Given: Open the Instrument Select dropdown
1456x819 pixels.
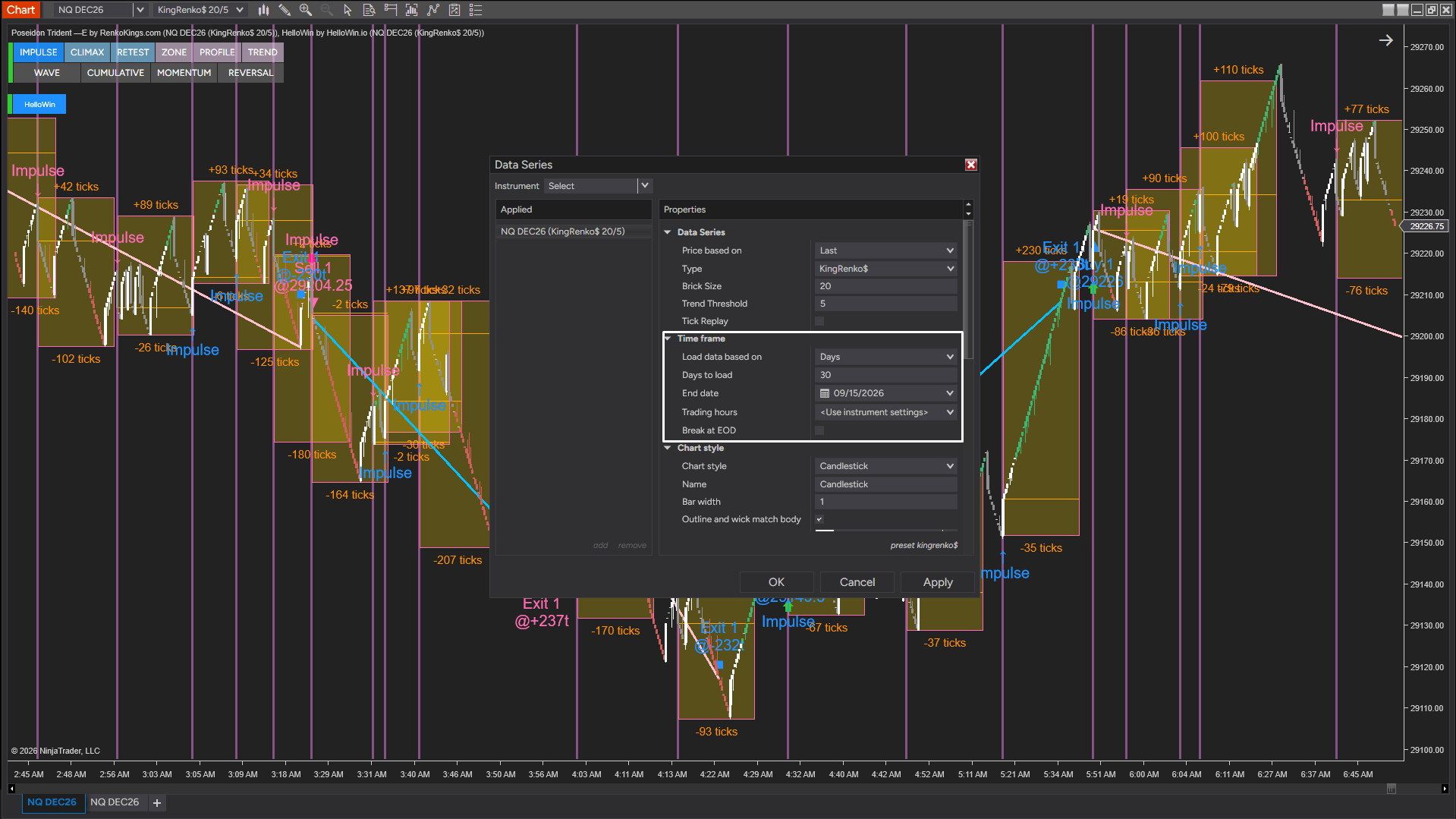Looking at the screenshot, I should click(x=598, y=186).
